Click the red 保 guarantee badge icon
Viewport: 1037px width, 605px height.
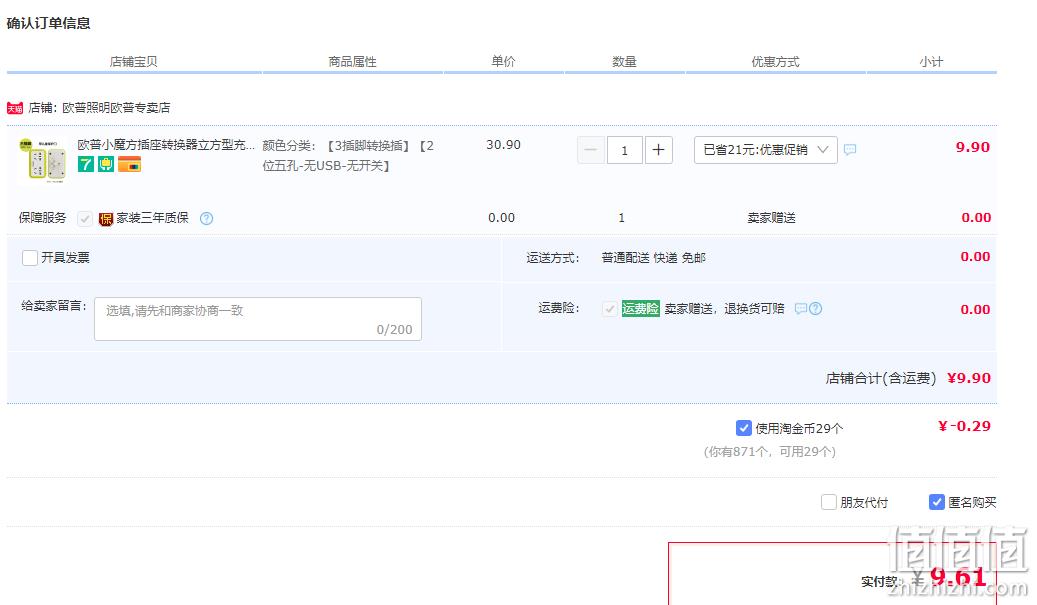pos(106,219)
